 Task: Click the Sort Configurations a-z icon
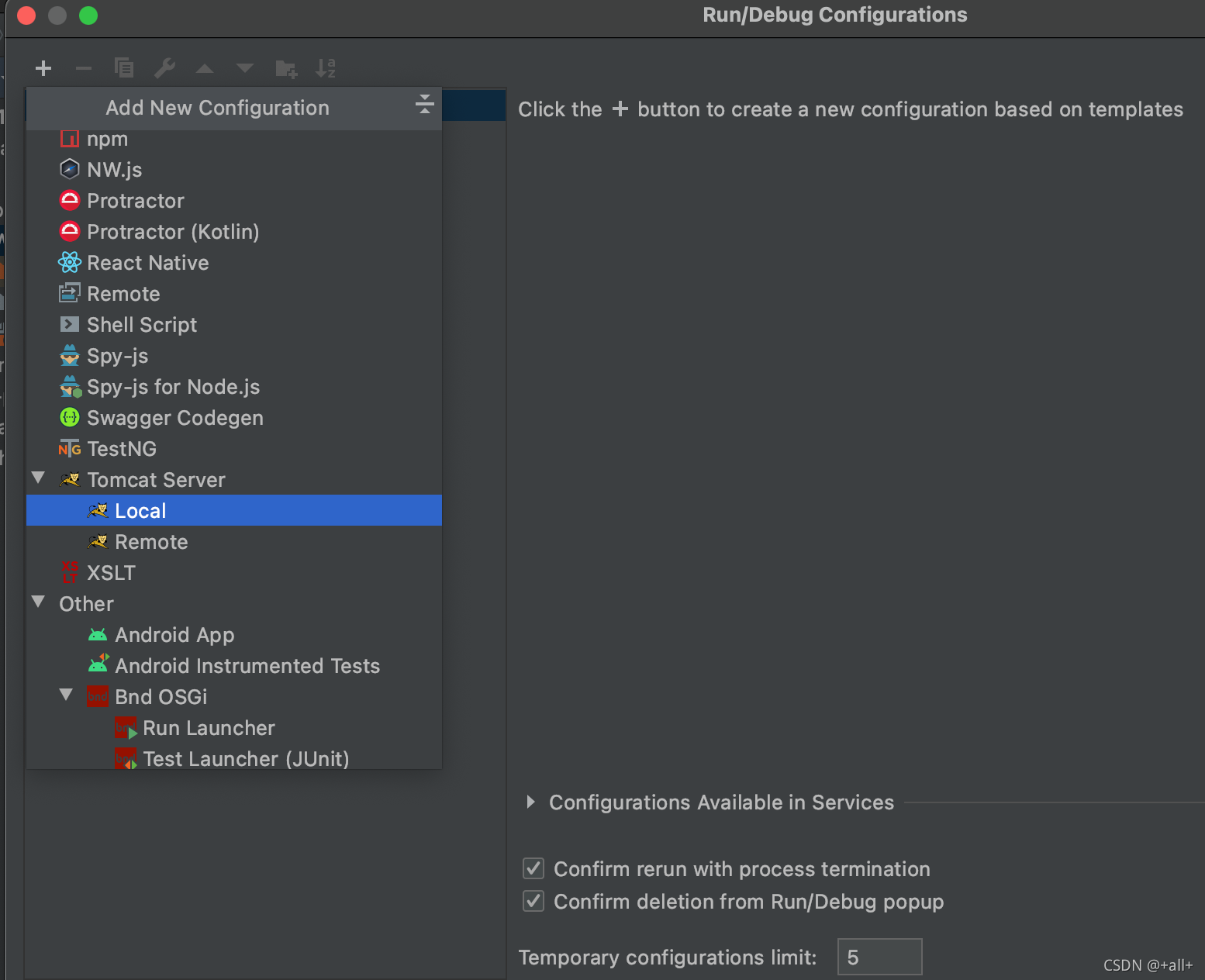coord(326,68)
